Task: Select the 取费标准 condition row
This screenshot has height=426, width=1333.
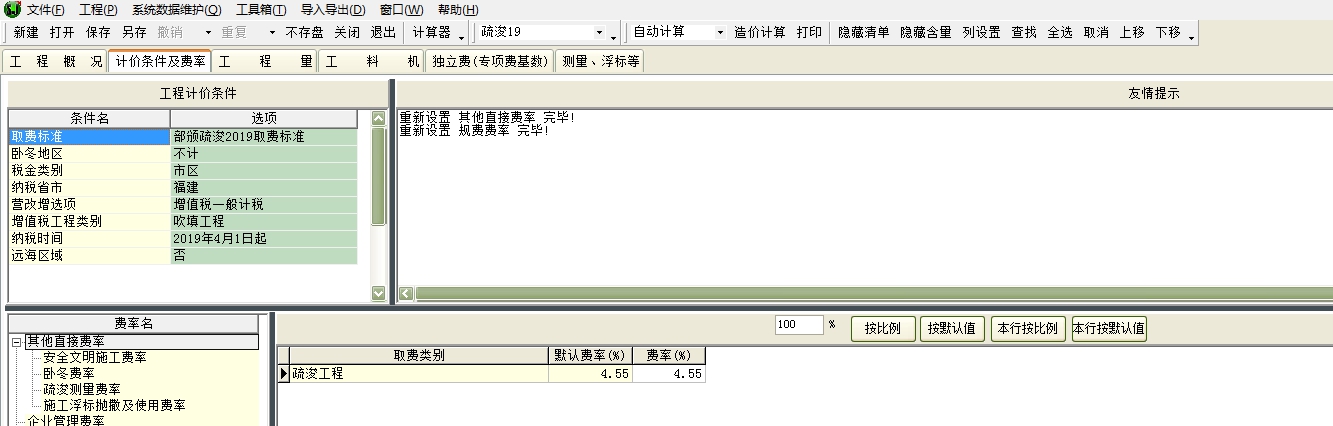Action: click(x=89, y=136)
